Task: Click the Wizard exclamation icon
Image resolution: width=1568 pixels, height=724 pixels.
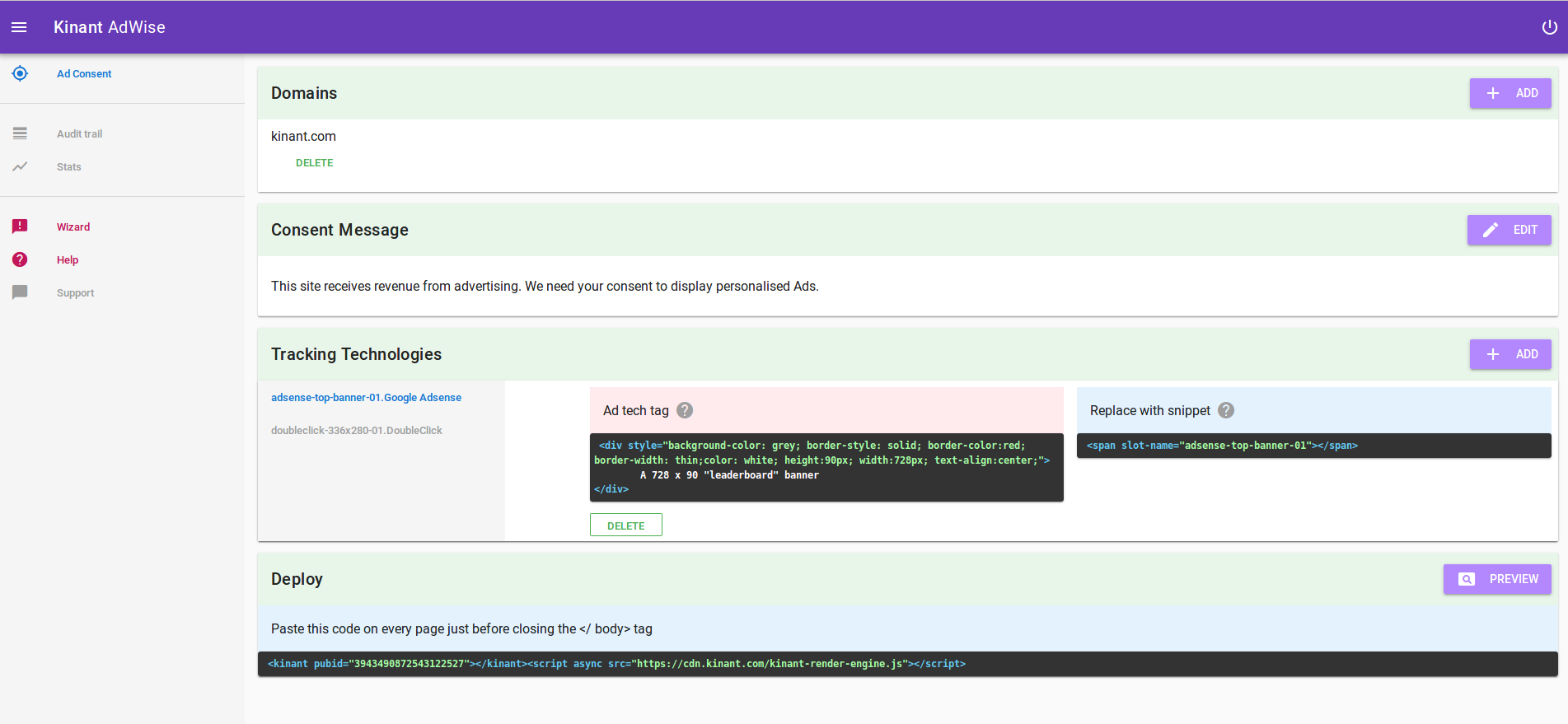Action: (20, 227)
